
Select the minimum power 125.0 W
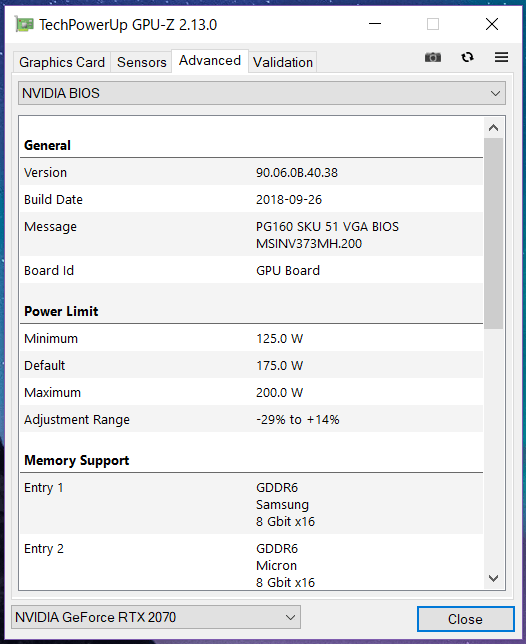(280, 339)
